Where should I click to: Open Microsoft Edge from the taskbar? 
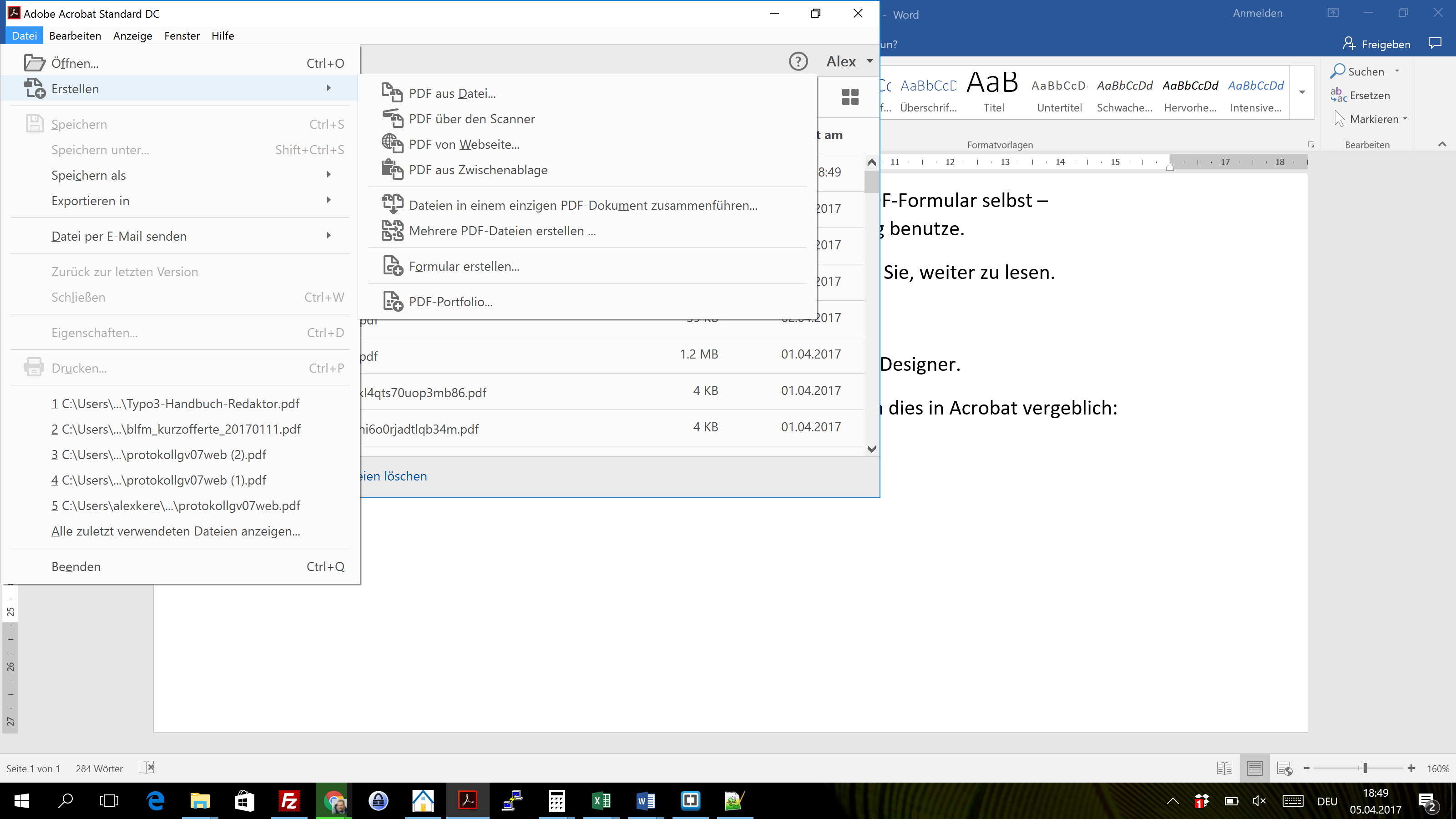coord(156,800)
